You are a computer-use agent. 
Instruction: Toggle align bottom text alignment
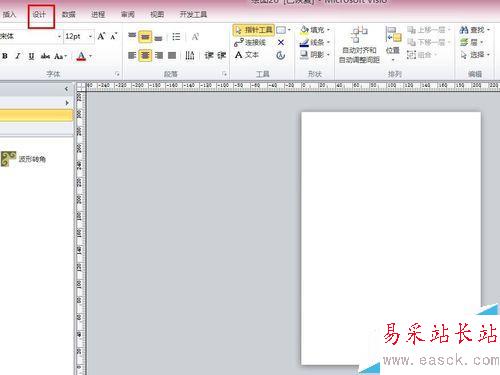158,37
